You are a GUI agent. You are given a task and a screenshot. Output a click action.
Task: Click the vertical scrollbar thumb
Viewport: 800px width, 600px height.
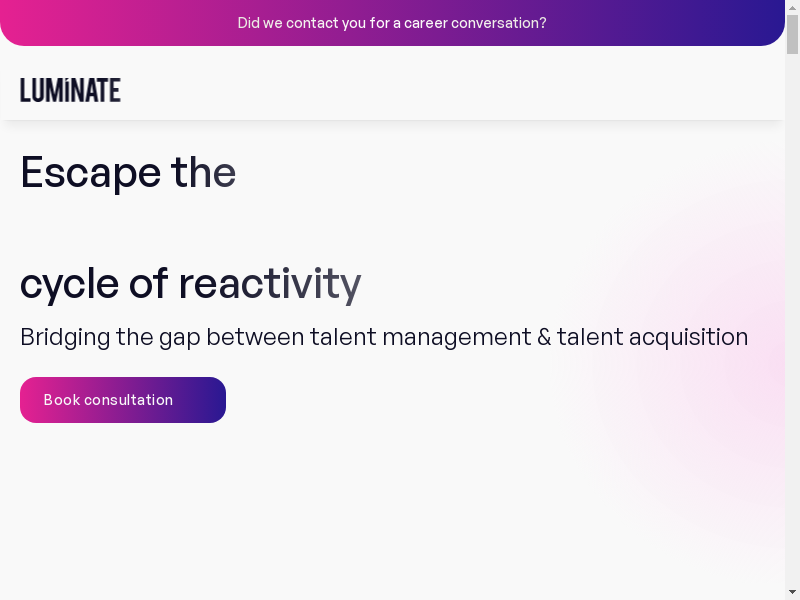(792, 33)
